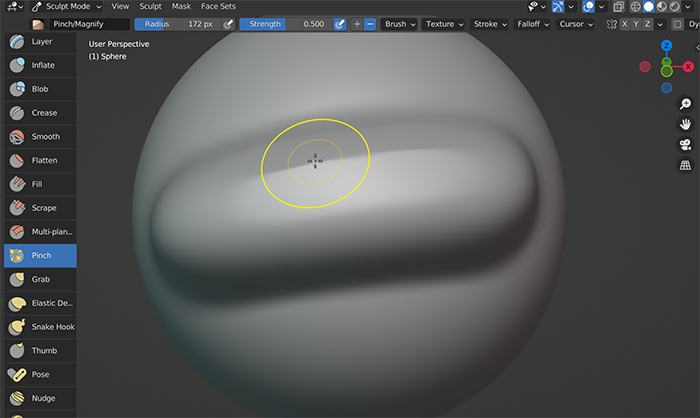Click the blue Z axis gizmo
The width and height of the screenshot is (700, 418).
click(667, 46)
